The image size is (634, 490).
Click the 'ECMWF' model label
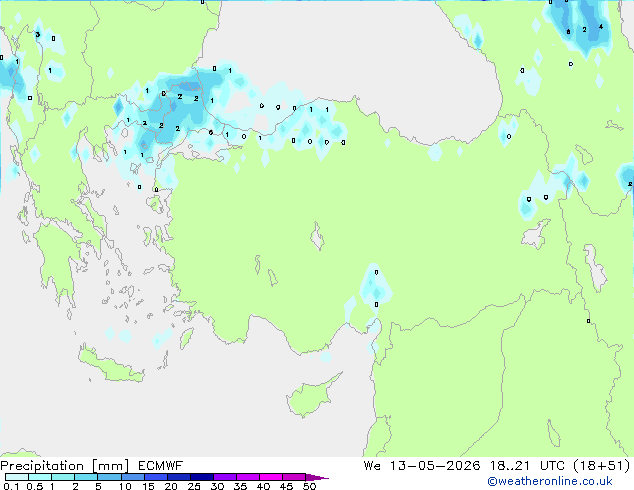point(161,466)
